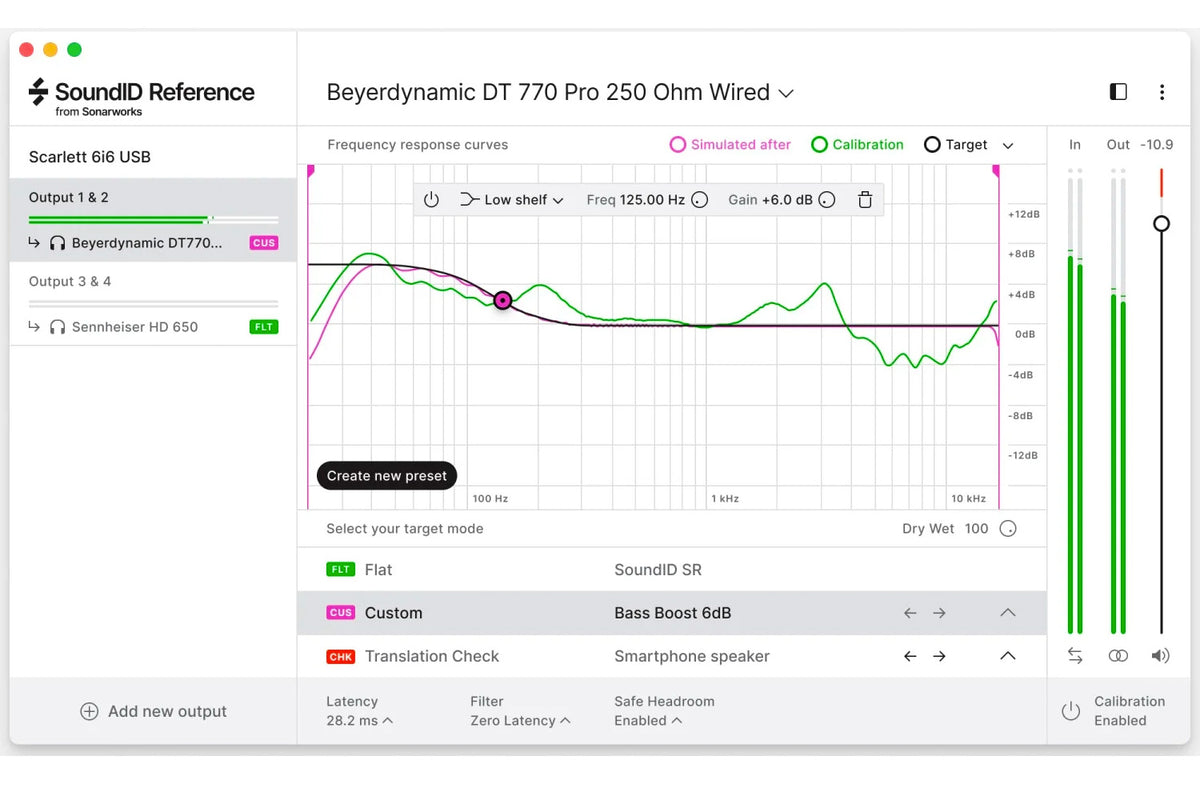Screen dimensions: 1200x800
Task: Toggle the Calibration Enabled power button
Action: click(1071, 711)
